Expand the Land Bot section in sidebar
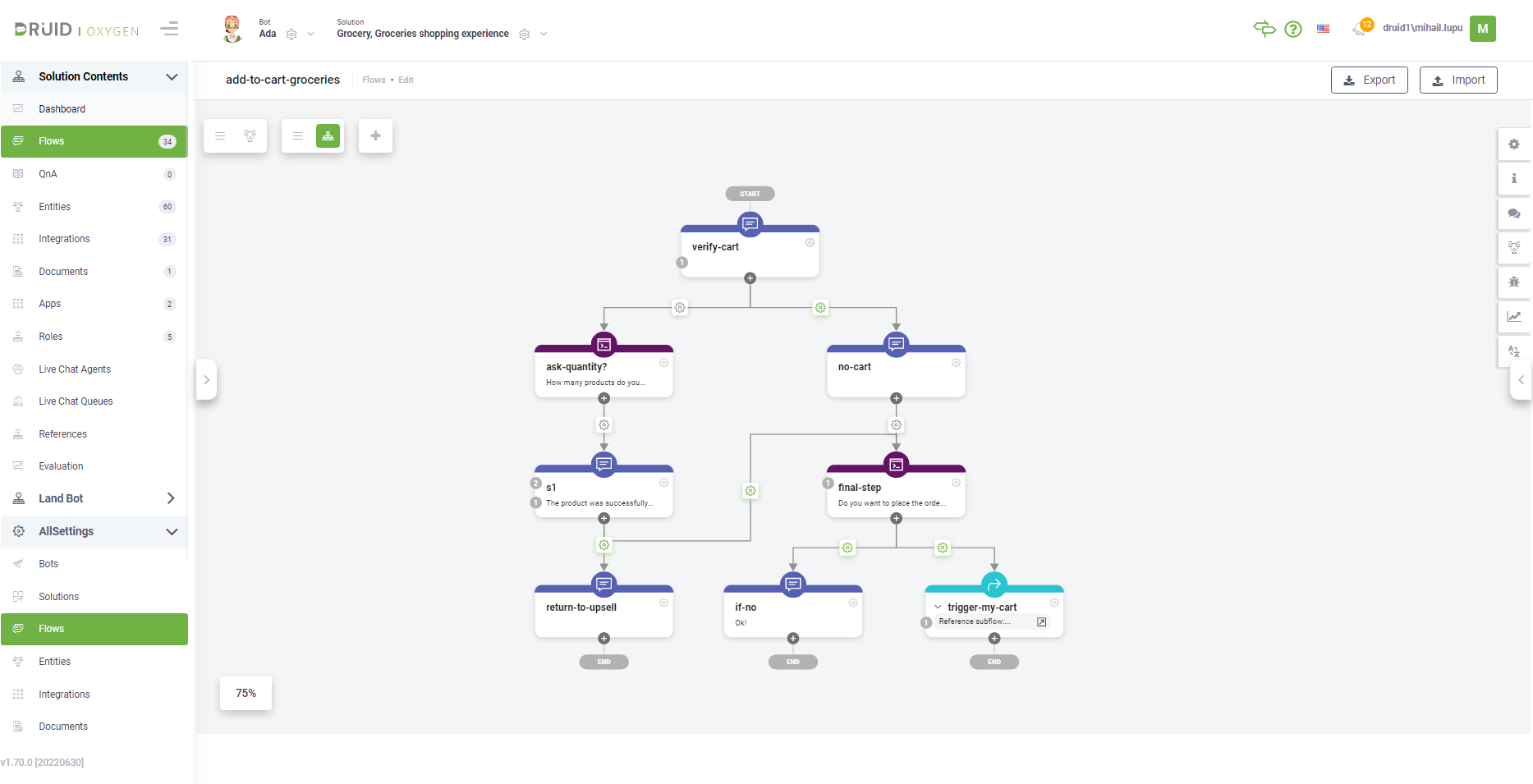This screenshot has width=1533, height=784. pyautogui.click(x=172, y=498)
